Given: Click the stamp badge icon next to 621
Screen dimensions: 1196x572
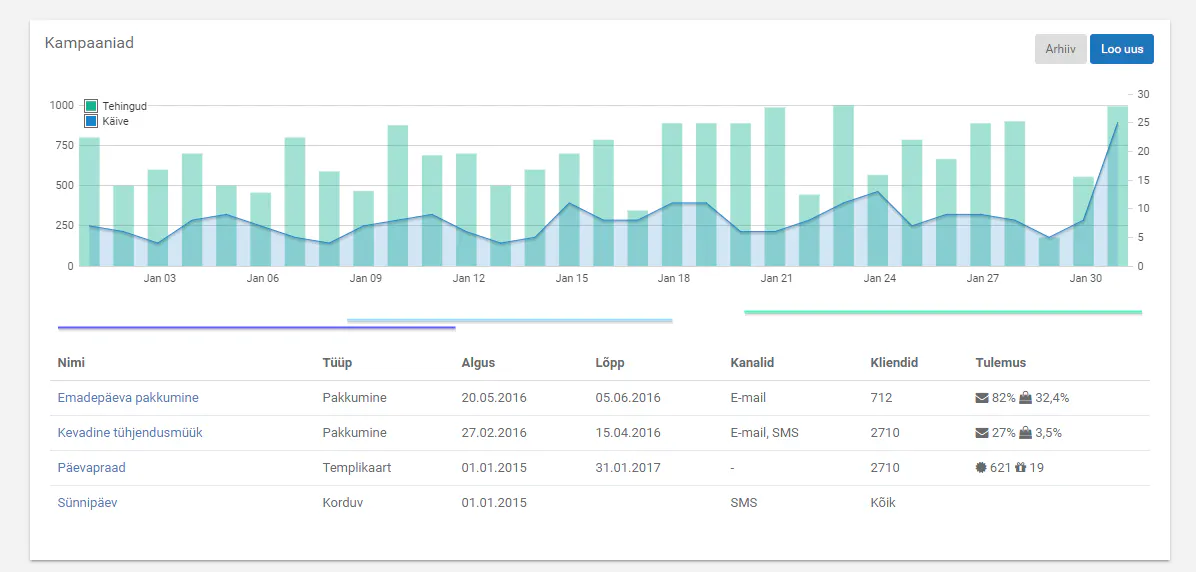Looking at the screenshot, I should 981,468.
